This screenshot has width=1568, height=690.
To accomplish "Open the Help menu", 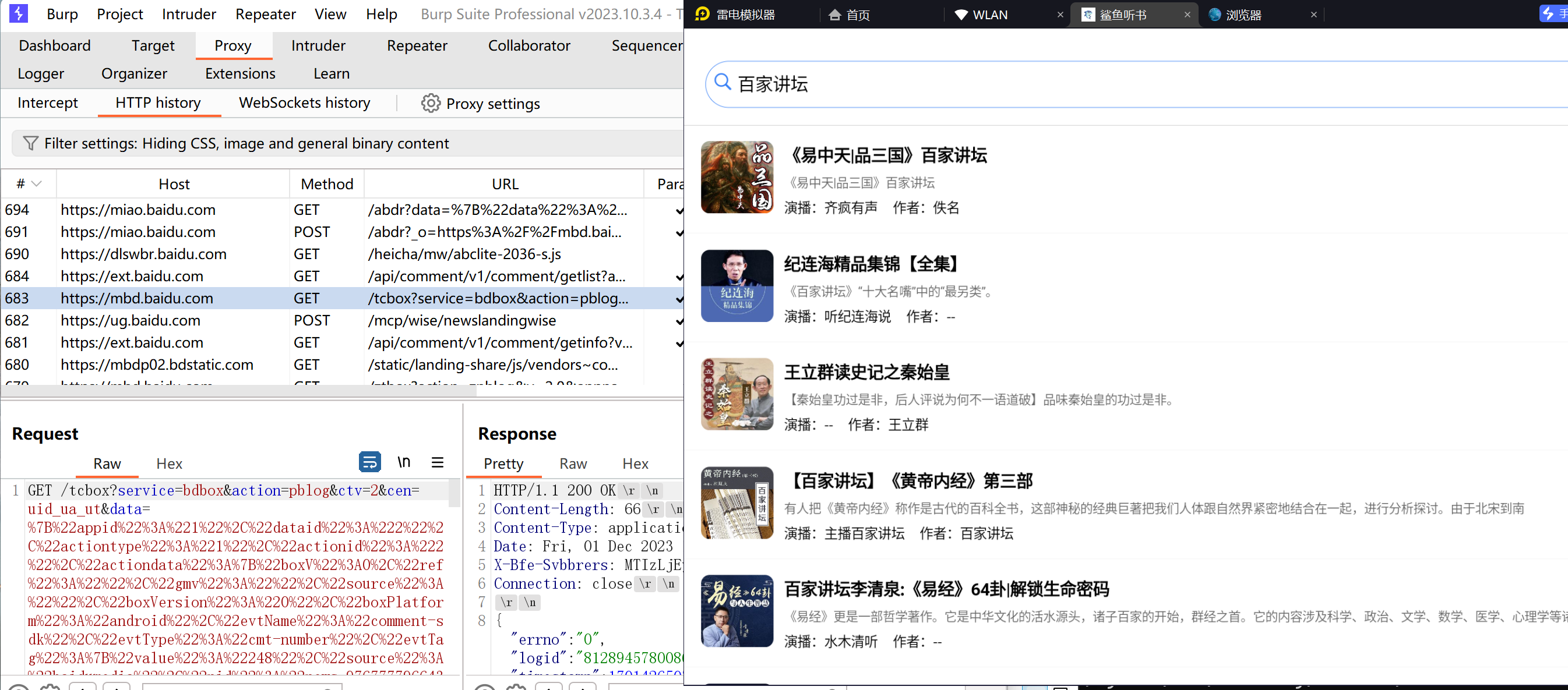I will pyautogui.click(x=381, y=14).
